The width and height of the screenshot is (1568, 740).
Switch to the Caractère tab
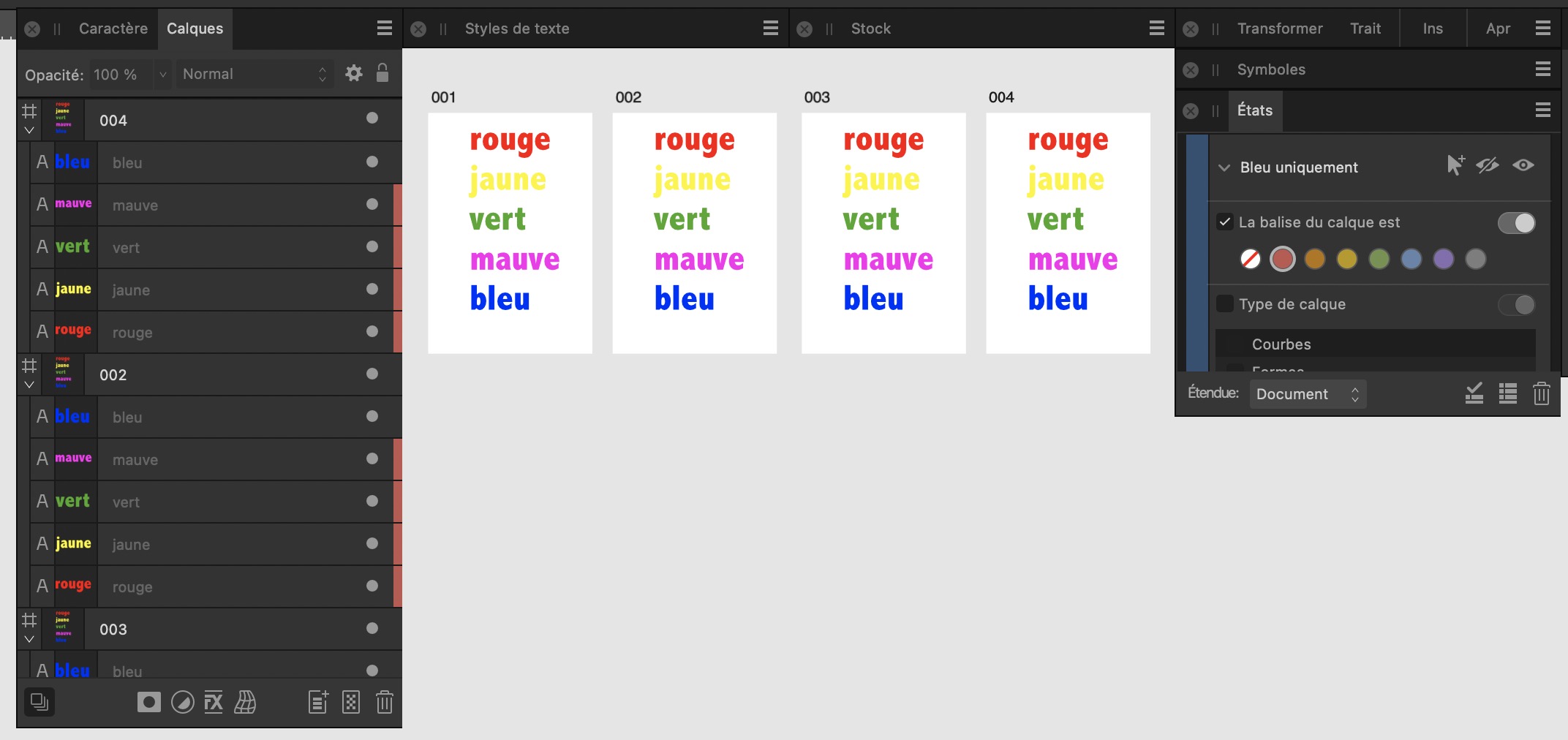pos(113,29)
